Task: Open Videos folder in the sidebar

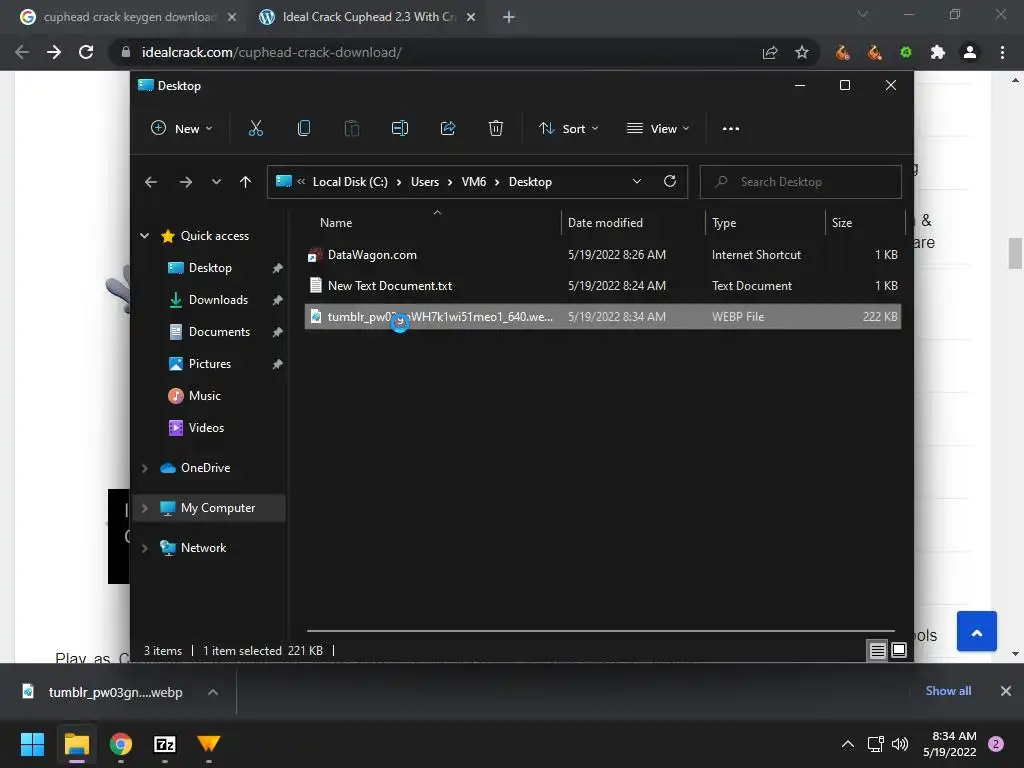Action: tap(206, 428)
